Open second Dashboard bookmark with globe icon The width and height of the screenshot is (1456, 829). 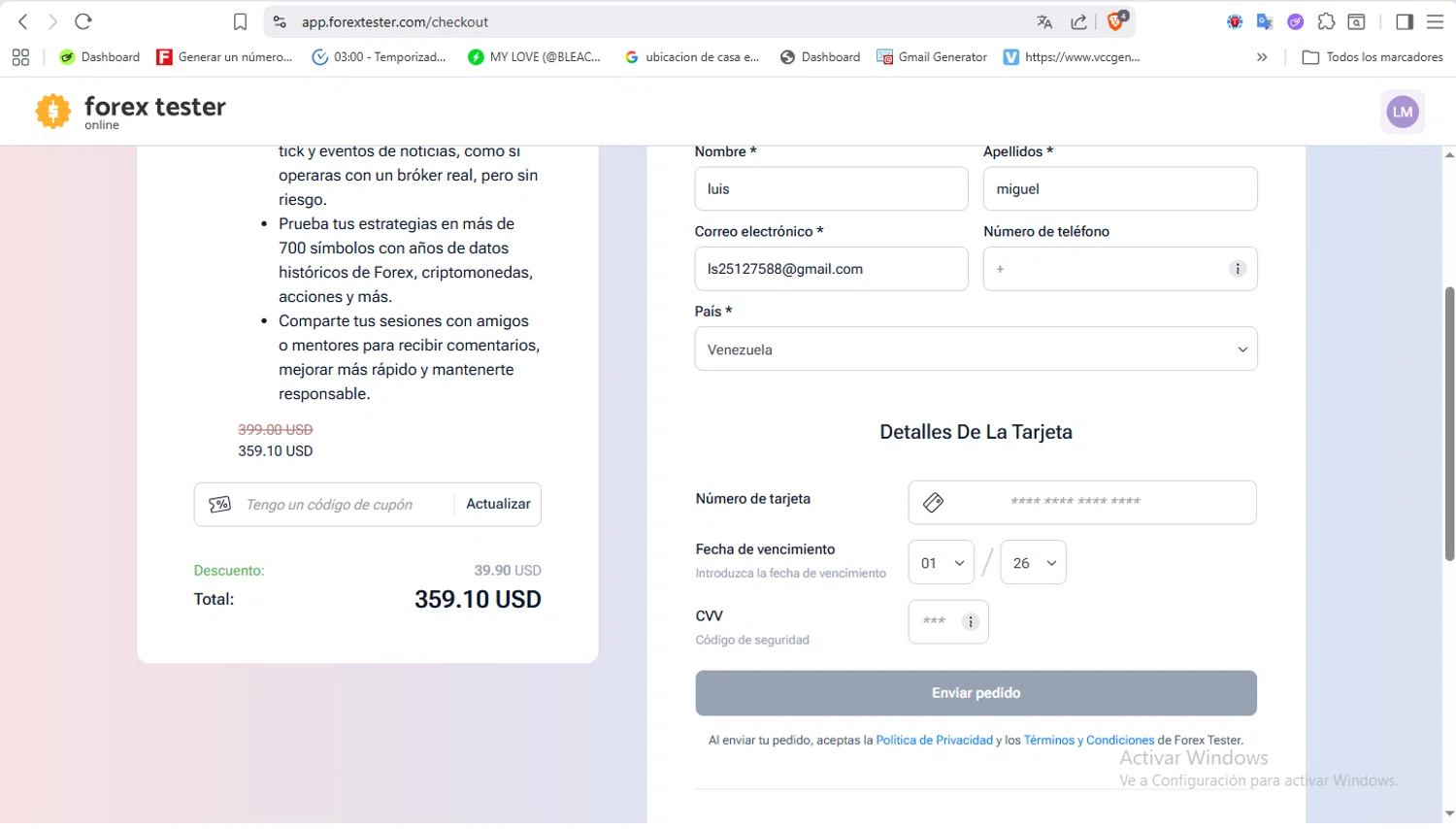click(x=820, y=57)
